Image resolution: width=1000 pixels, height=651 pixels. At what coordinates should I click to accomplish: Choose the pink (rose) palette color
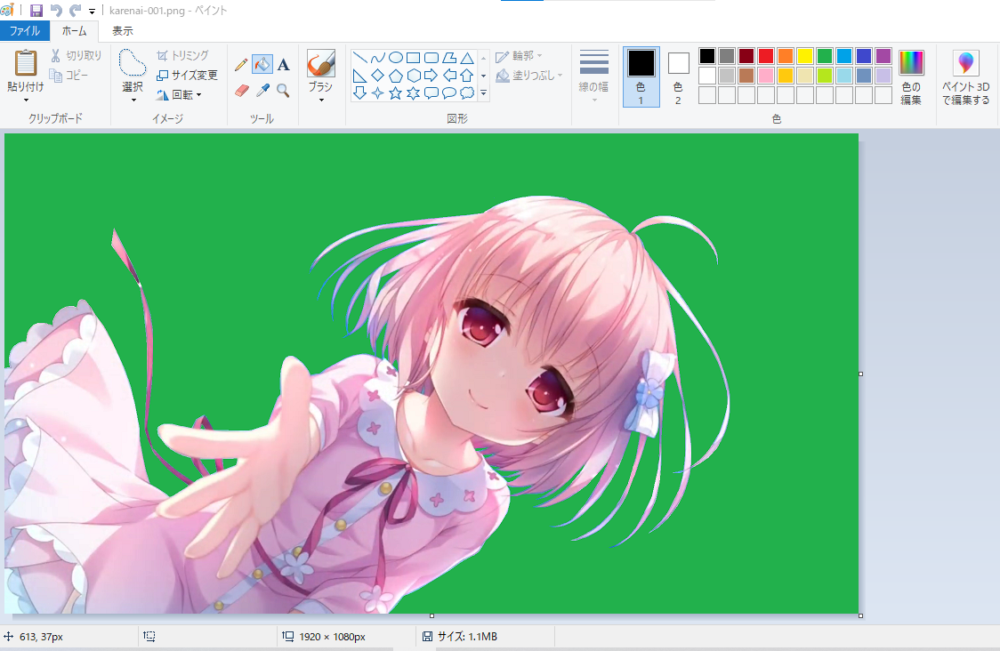point(766,76)
